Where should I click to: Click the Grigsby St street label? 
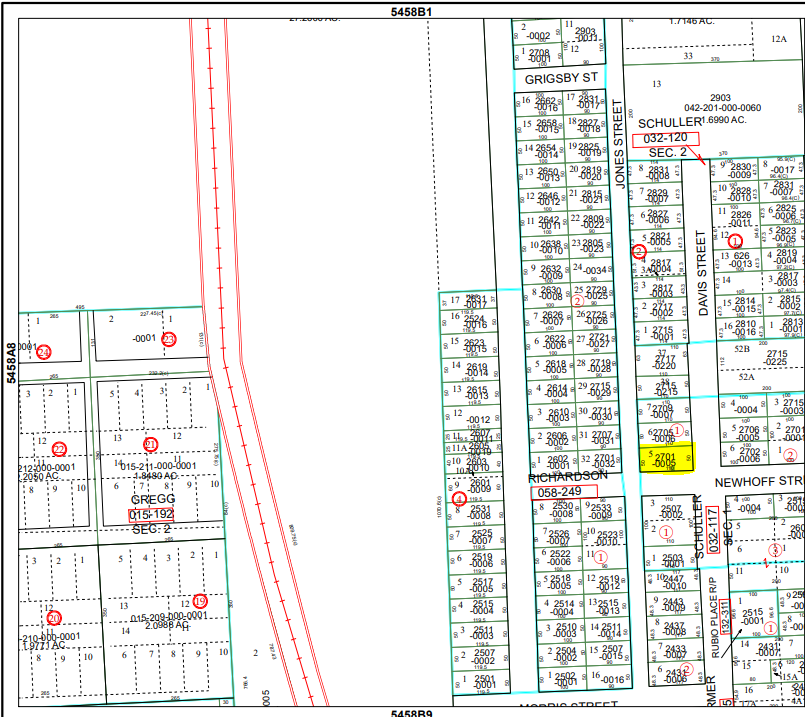[x=561, y=77]
